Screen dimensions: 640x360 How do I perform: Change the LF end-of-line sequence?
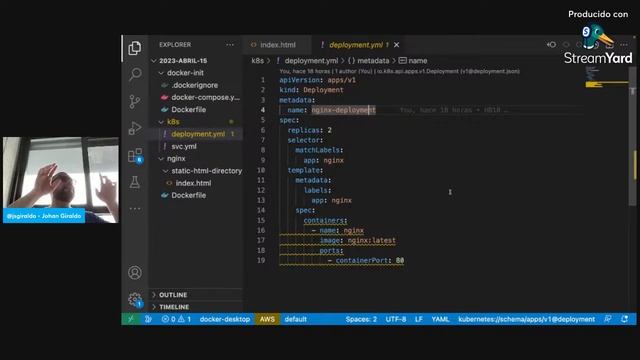pos(418,319)
